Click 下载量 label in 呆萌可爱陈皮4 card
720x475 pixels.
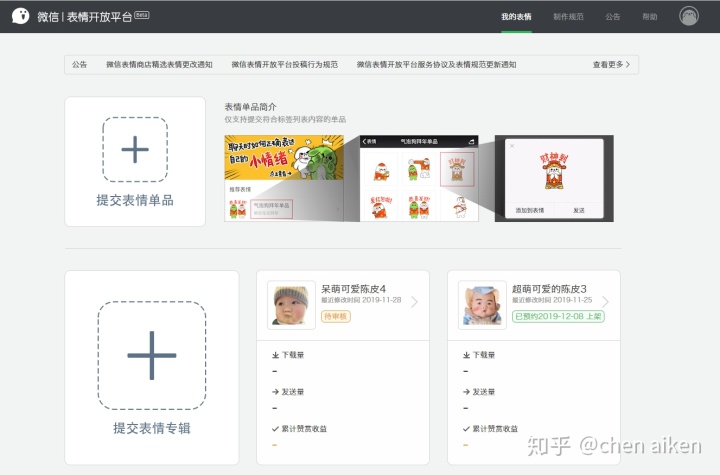[x=293, y=355]
